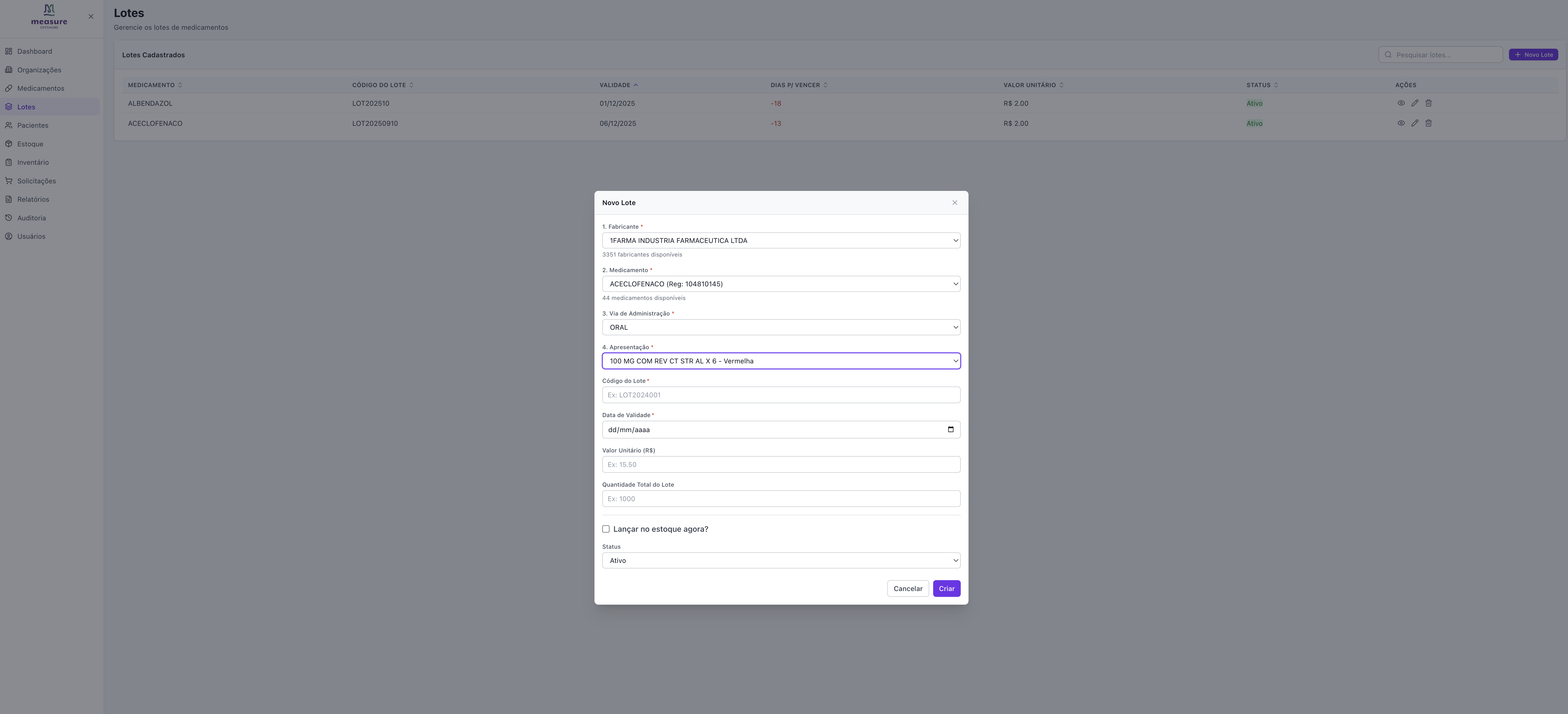1568x714 pixels.
Task: Collapse the sidebar with the X icon
Action: coord(91,16)
